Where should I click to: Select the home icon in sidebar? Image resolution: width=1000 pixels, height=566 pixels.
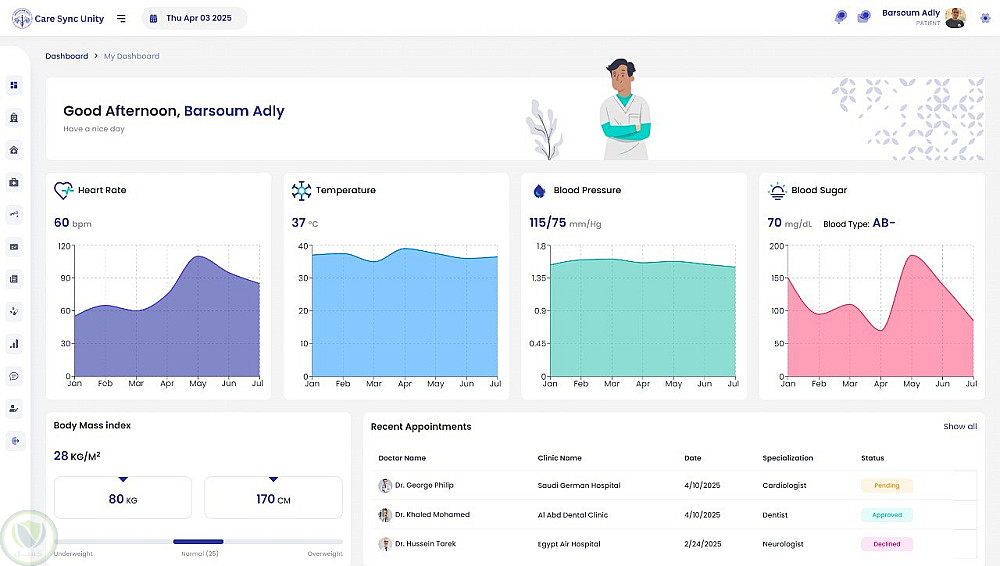pos(14,150)
